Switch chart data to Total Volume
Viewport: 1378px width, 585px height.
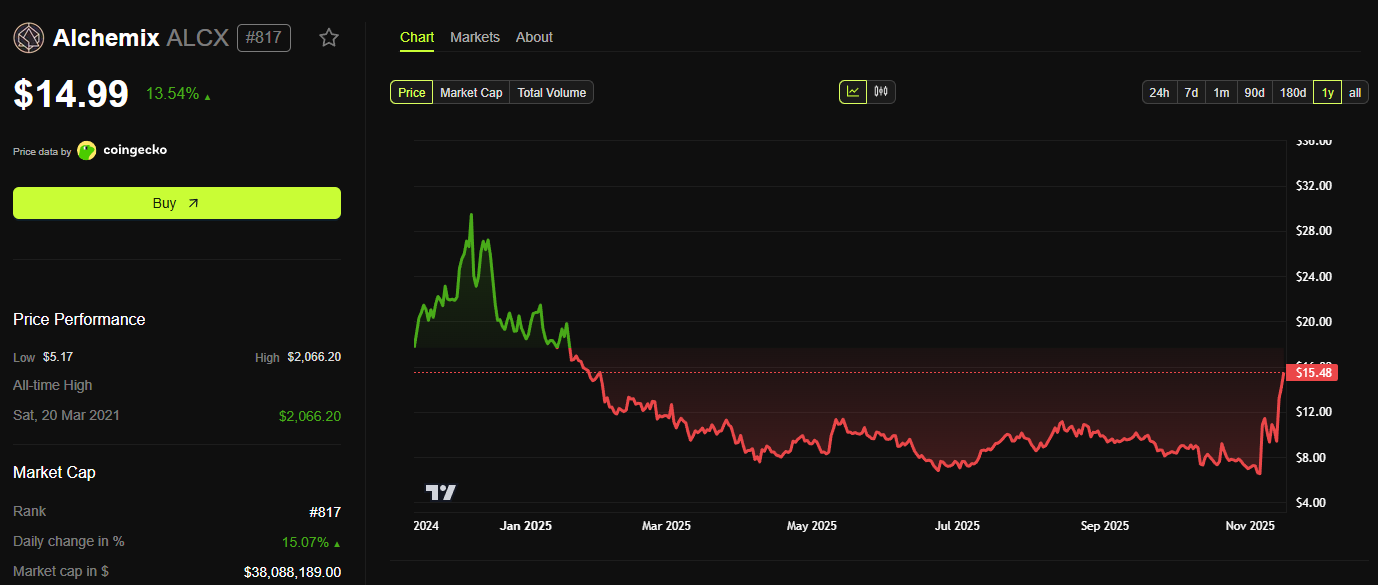pos(551,91)
